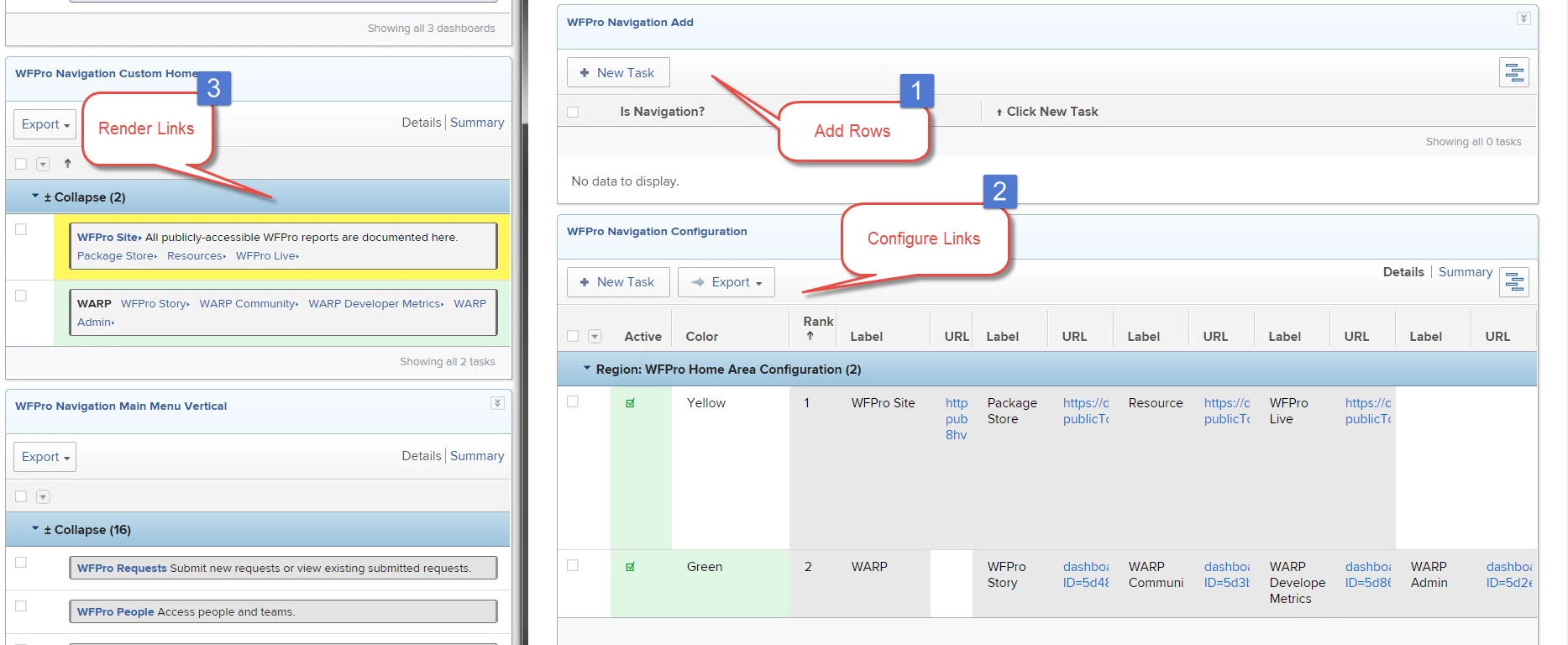This screenshot has width=1568, height=645.
Task: Open Resources link in yellow box
Action: (197, 256)
